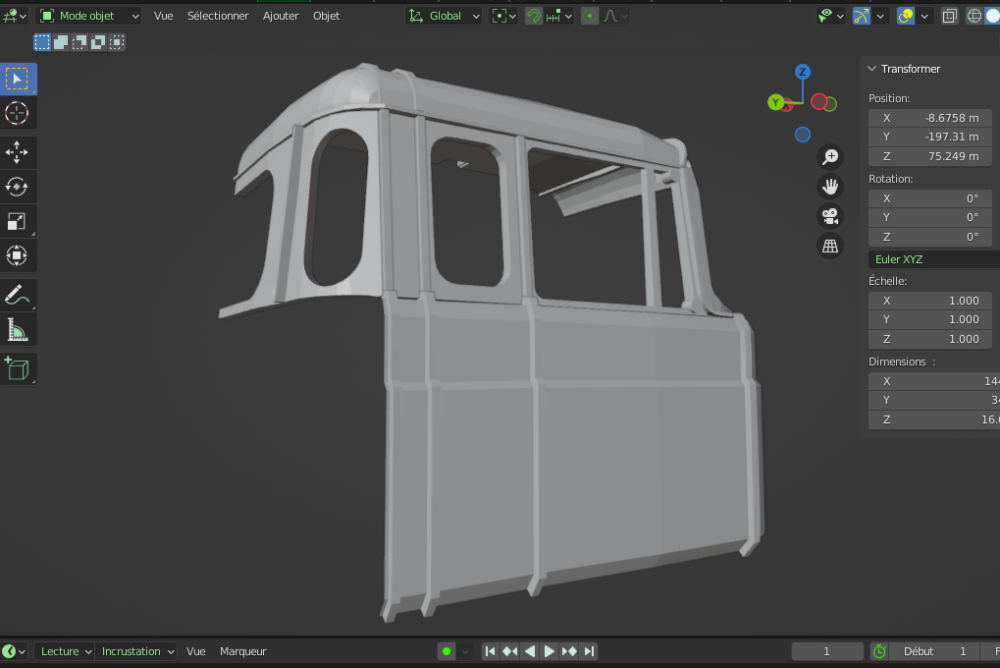Choose the Rotate tool
Viewport: 1000px width, 668px height.
tap(17, 186)
